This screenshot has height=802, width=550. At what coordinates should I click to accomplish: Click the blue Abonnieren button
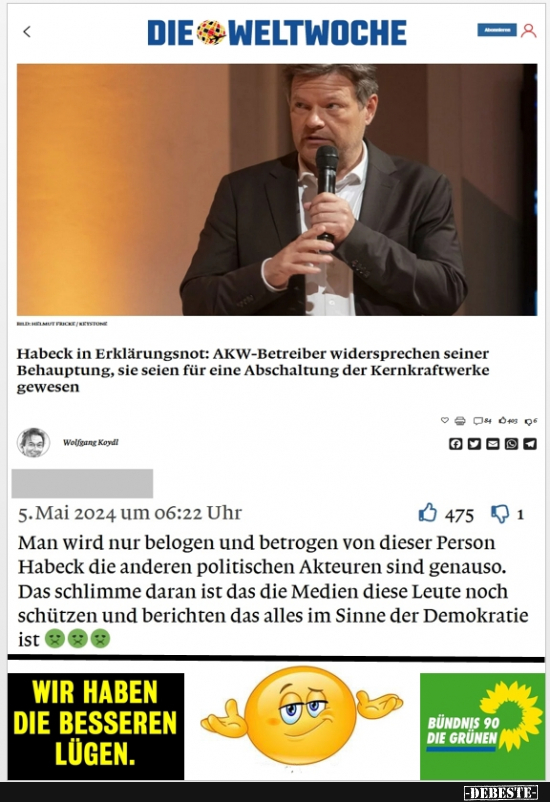click(x=497, y=30)
